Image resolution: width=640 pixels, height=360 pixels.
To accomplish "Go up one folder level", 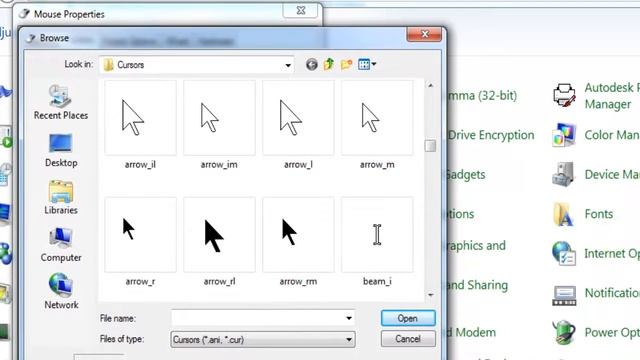I will click(329, 64).
